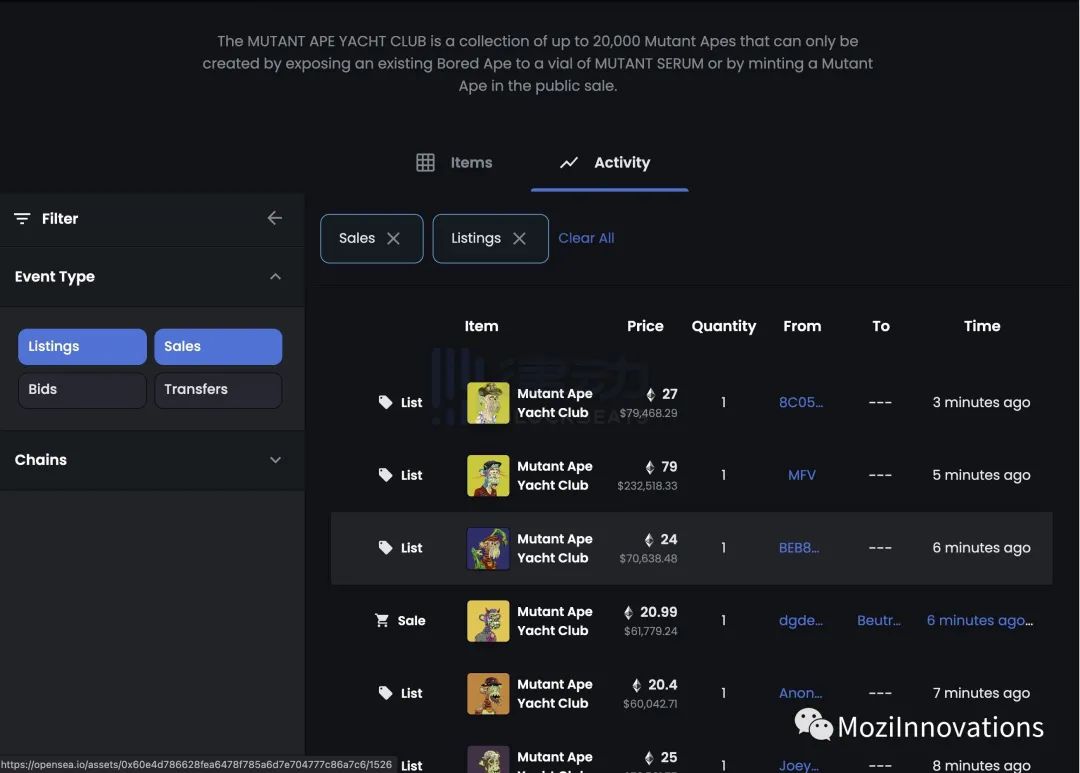
Task: Click the Time column header
Action: point(982,327)
